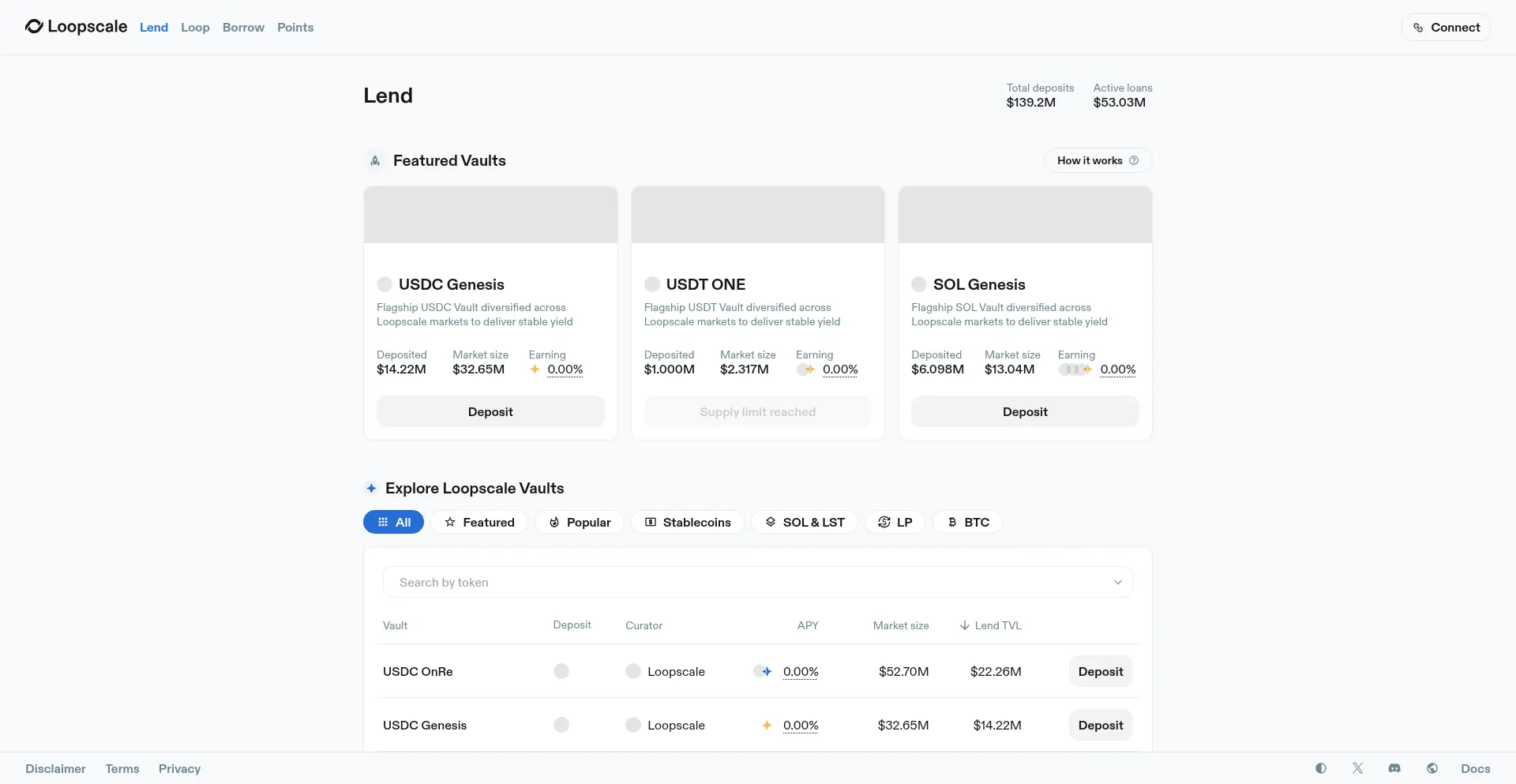1516x784 pixels.
Task: Deposit in the USDC OnRe table row
Action: [1101, 671]
